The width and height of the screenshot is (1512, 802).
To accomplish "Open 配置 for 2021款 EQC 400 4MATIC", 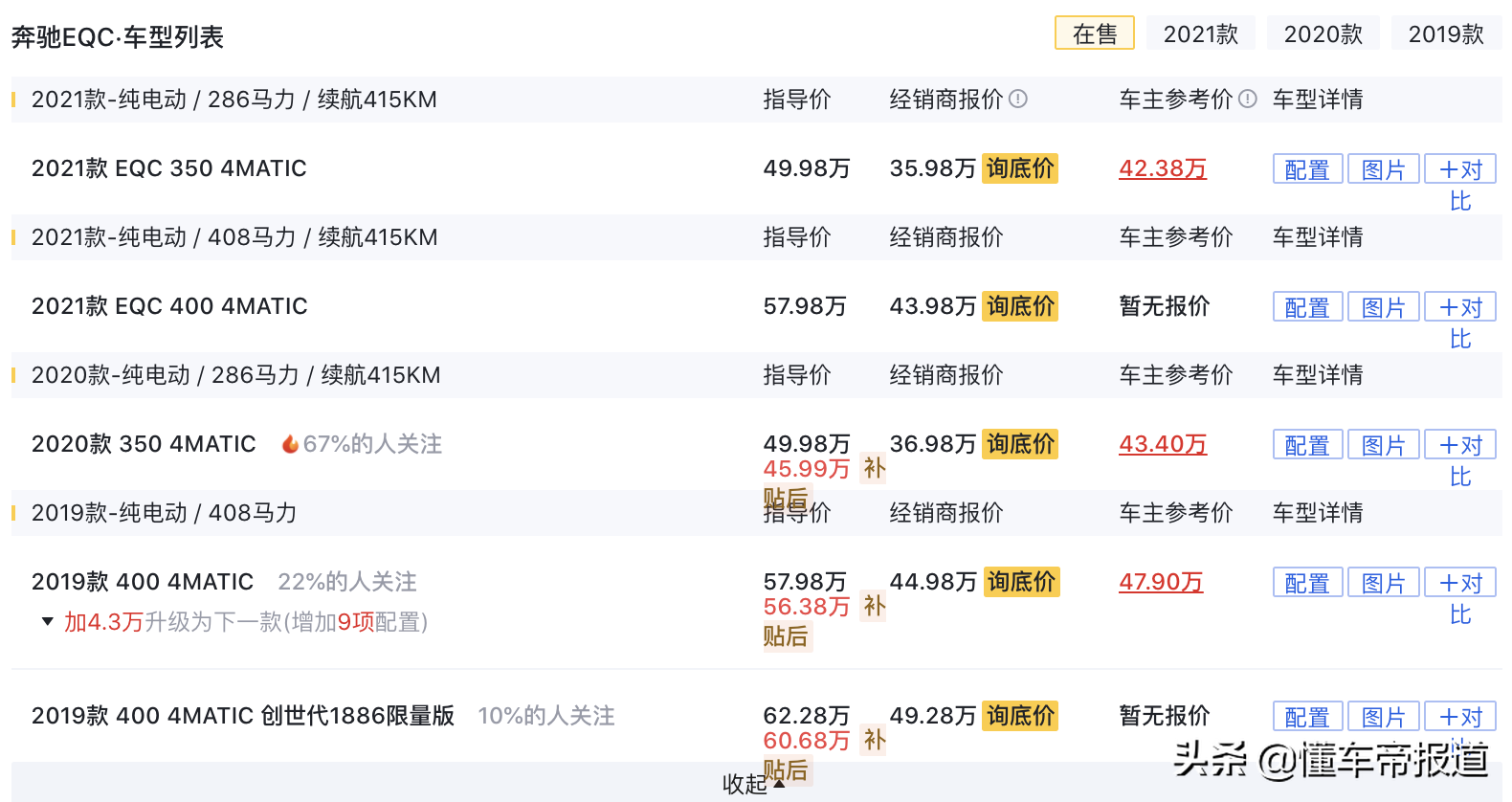I will [x=1307, y=307].
